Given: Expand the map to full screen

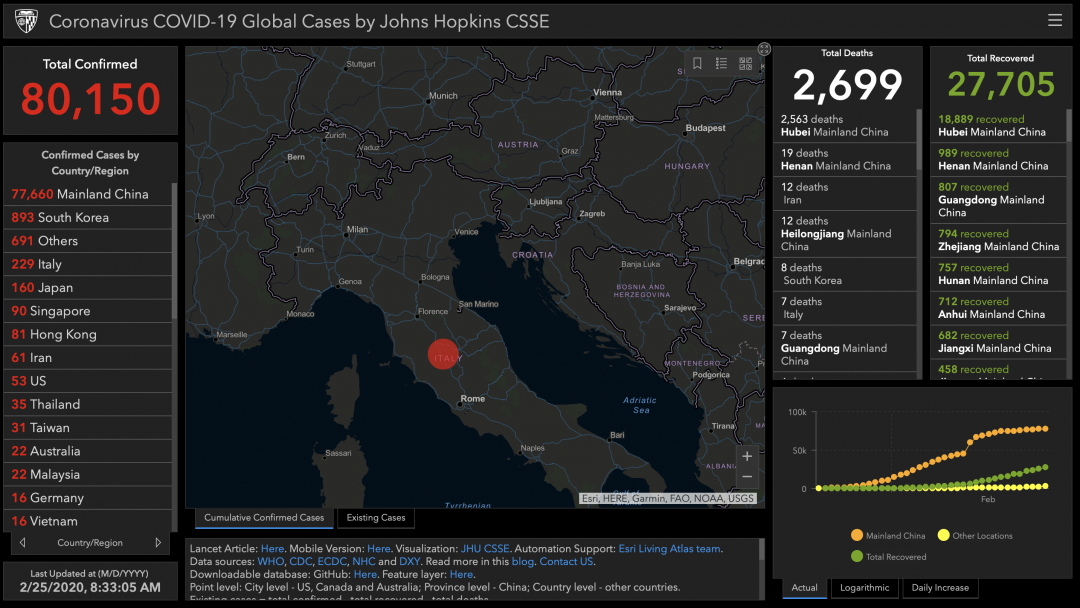Looking at the screenshot, I should (764, 49).
